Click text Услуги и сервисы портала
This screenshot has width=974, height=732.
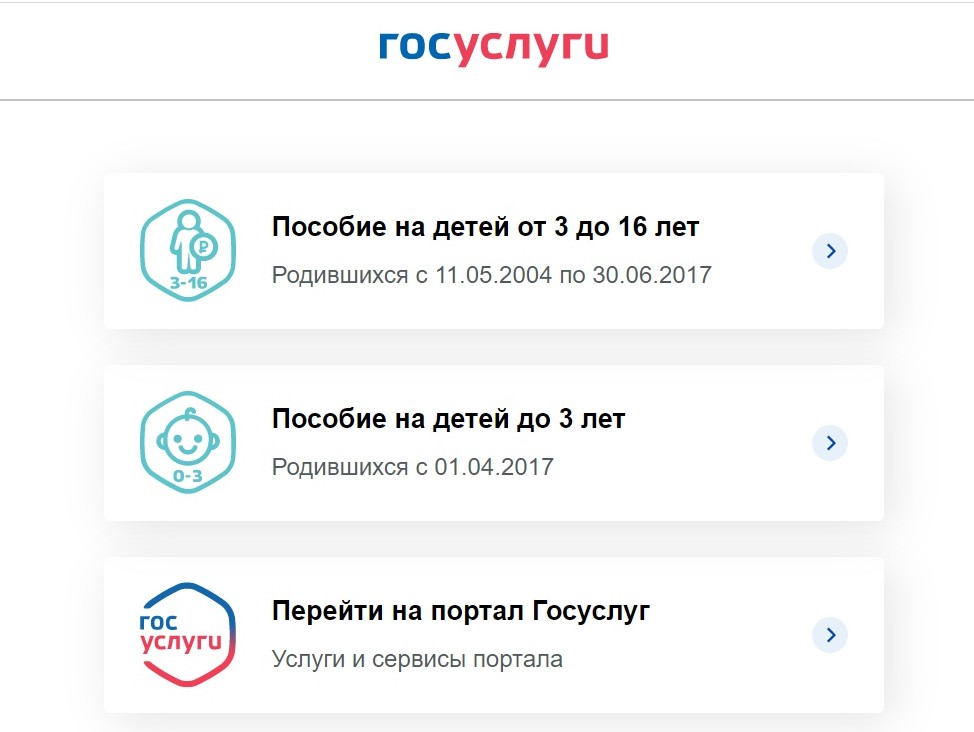point(417,659)
